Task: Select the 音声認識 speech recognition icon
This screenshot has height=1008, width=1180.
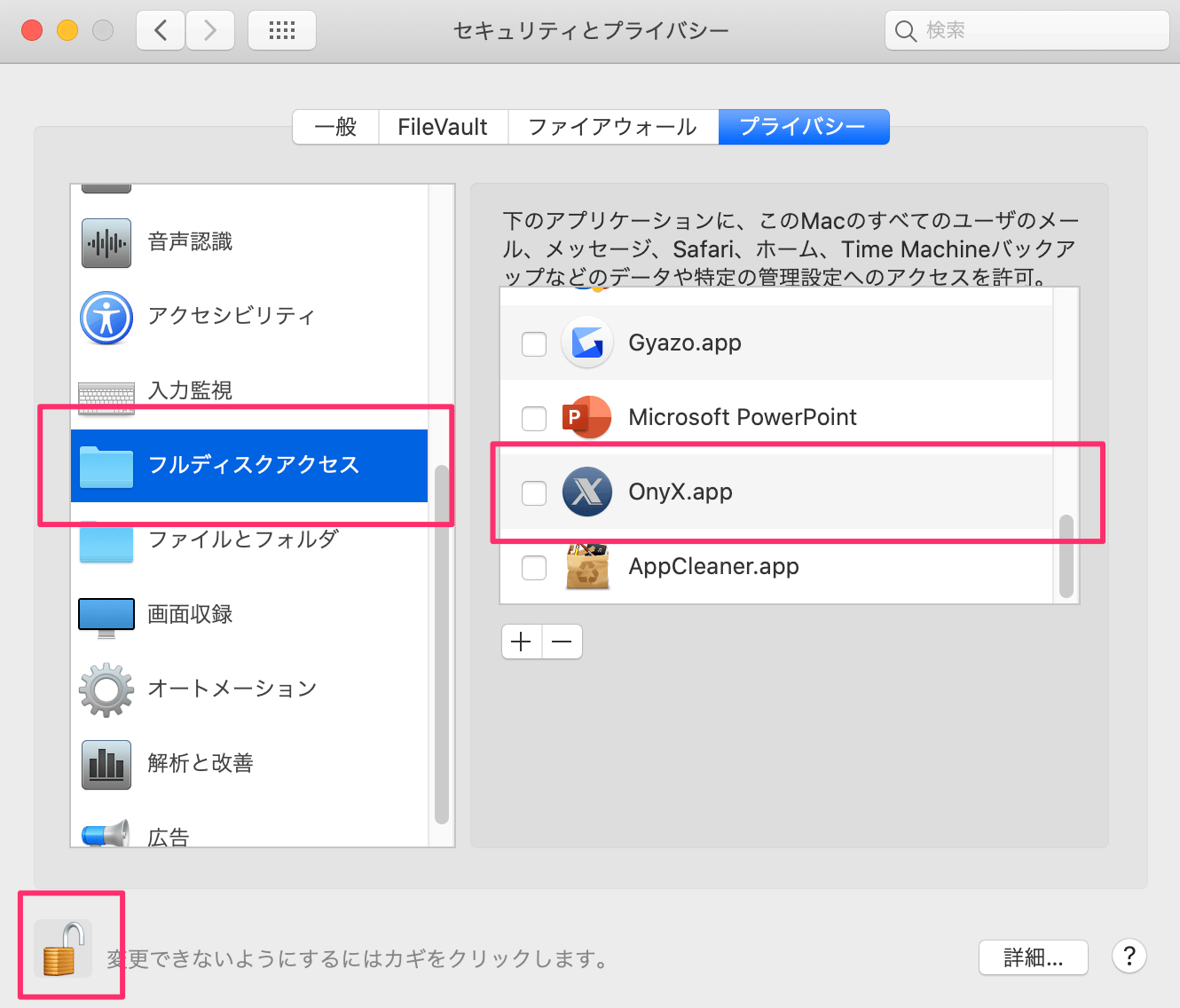Action: 106,242
